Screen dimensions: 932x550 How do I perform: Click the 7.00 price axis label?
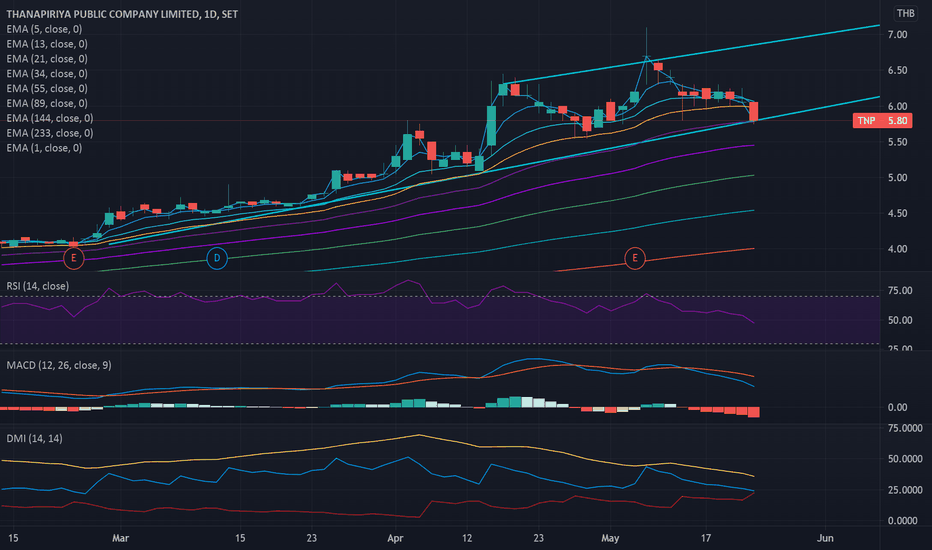tap(898, 35)
